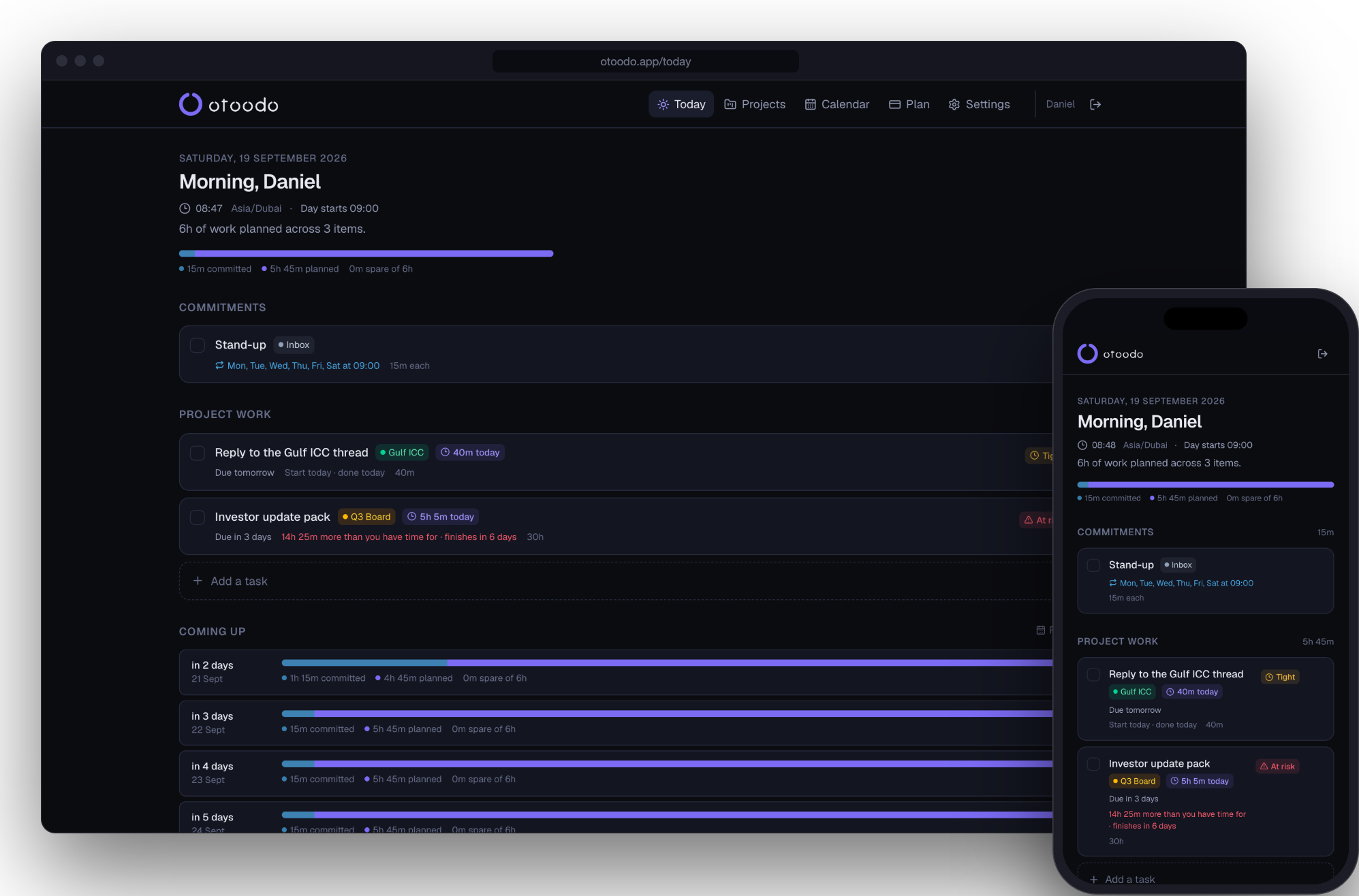Click the logout icon beside Daniel
1359x896 pixels.
click(x=1095, y=104)
